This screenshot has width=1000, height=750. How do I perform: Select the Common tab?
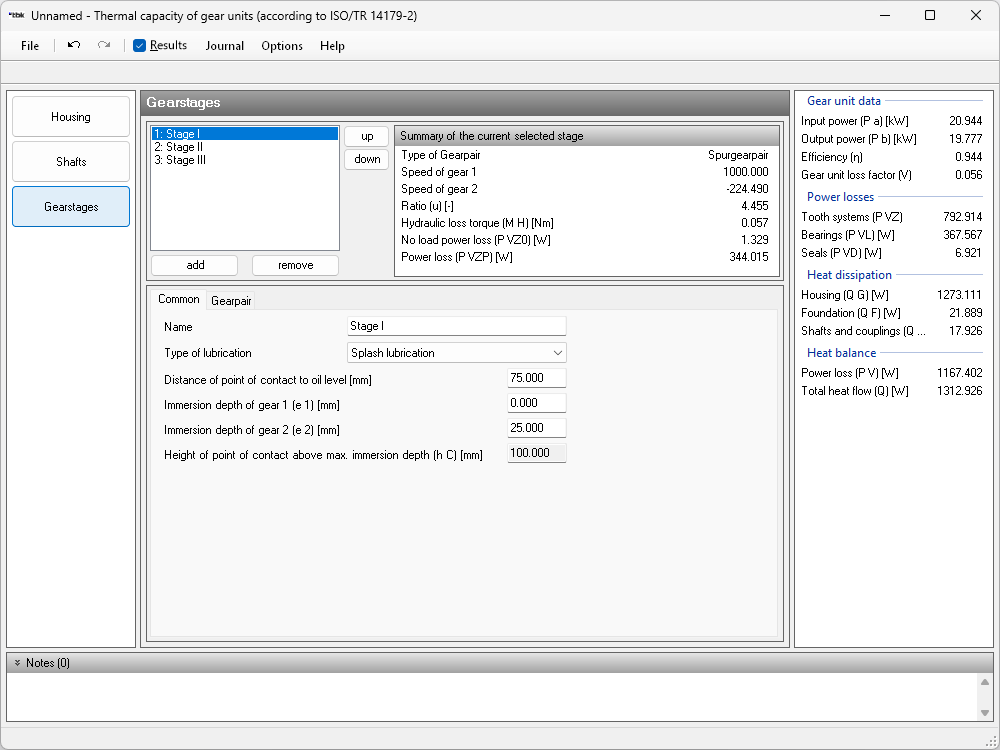[179, 299]
